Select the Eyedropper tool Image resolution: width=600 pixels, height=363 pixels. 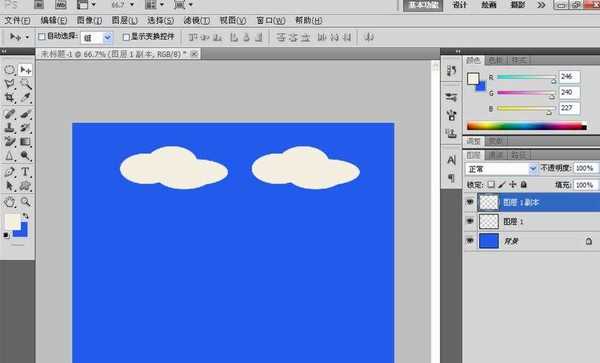[25, 98]
